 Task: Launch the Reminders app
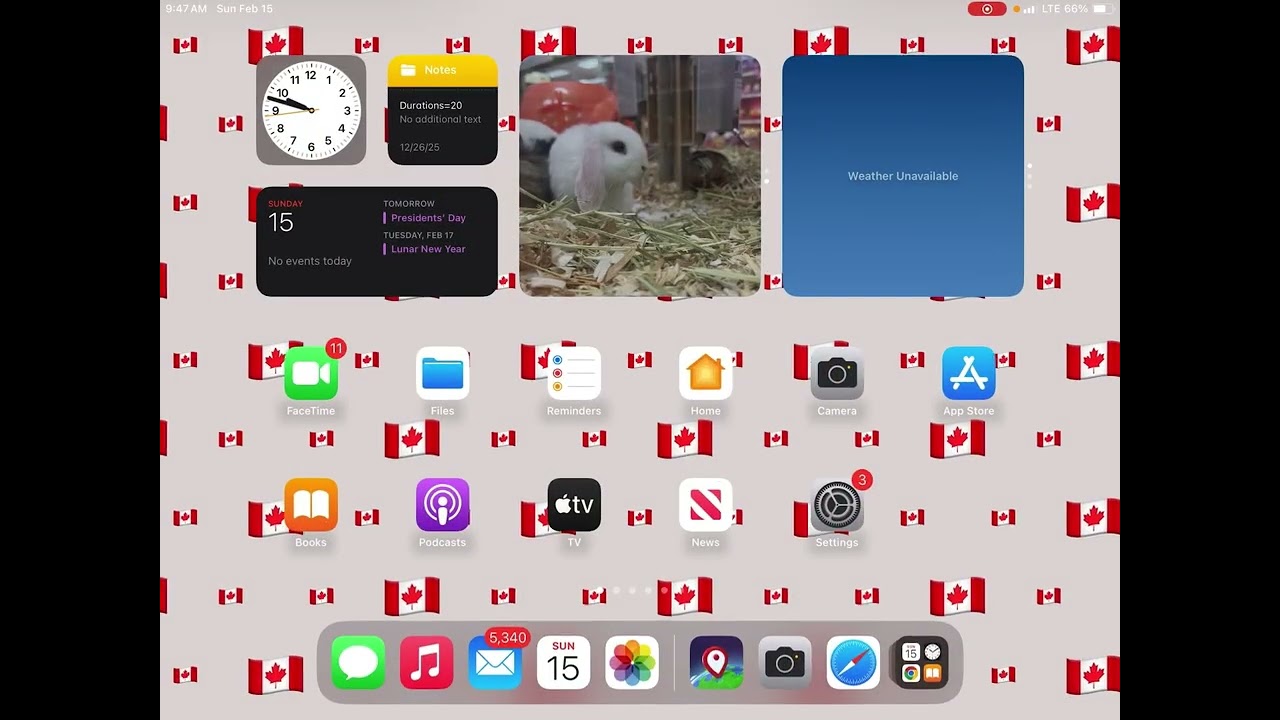tap(574, 374)
